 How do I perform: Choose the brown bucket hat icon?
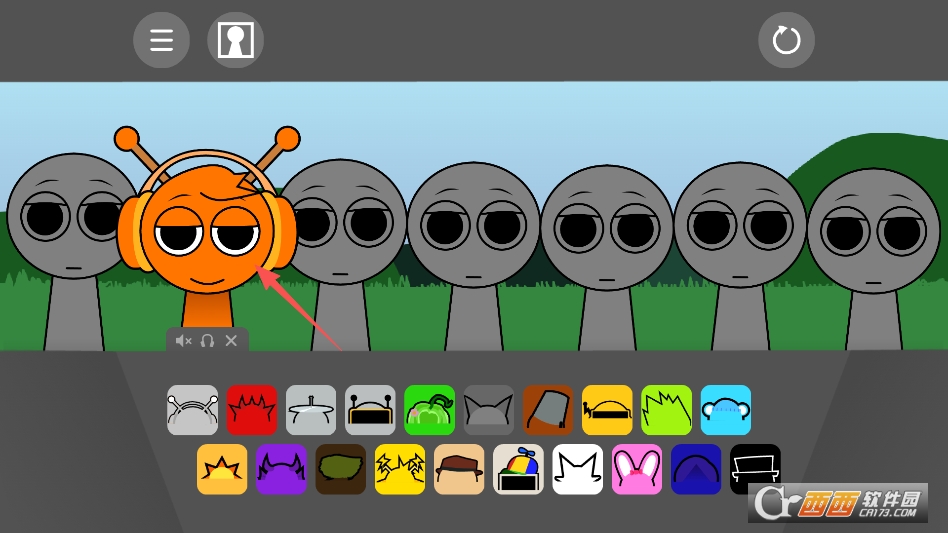coord(548,410)
